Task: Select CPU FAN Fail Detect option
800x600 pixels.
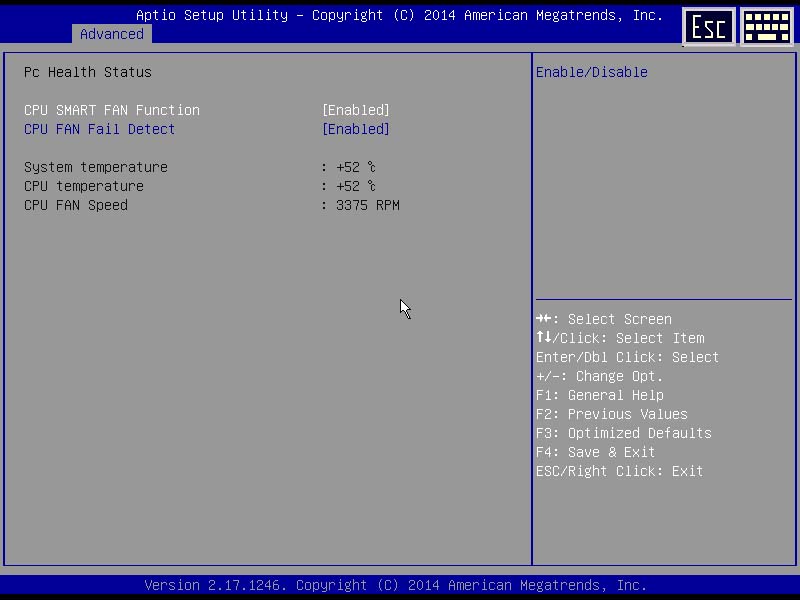Action: [x=99, y=129]
